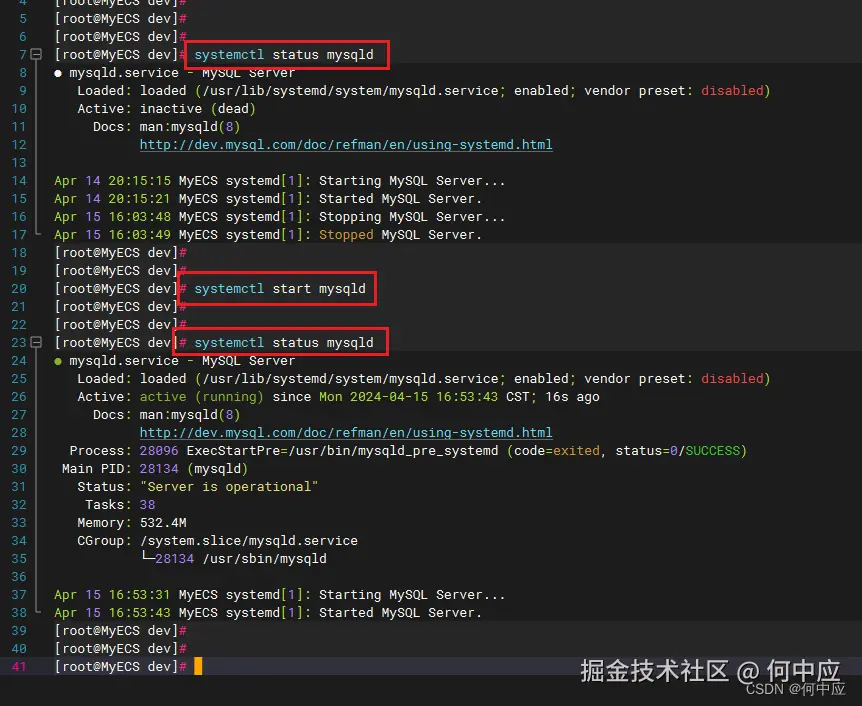Click 'Apr 14 20:15:15' timestamp on line 14

pos(112,181)
